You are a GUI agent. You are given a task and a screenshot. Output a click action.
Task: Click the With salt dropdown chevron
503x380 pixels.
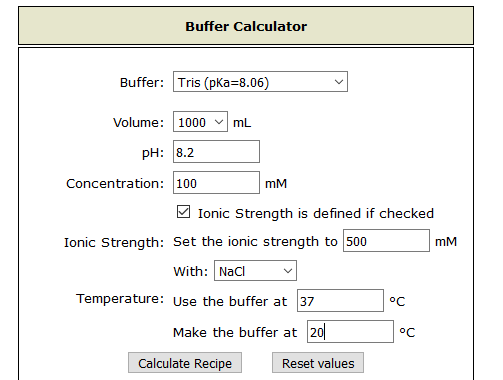pos(288,271)
